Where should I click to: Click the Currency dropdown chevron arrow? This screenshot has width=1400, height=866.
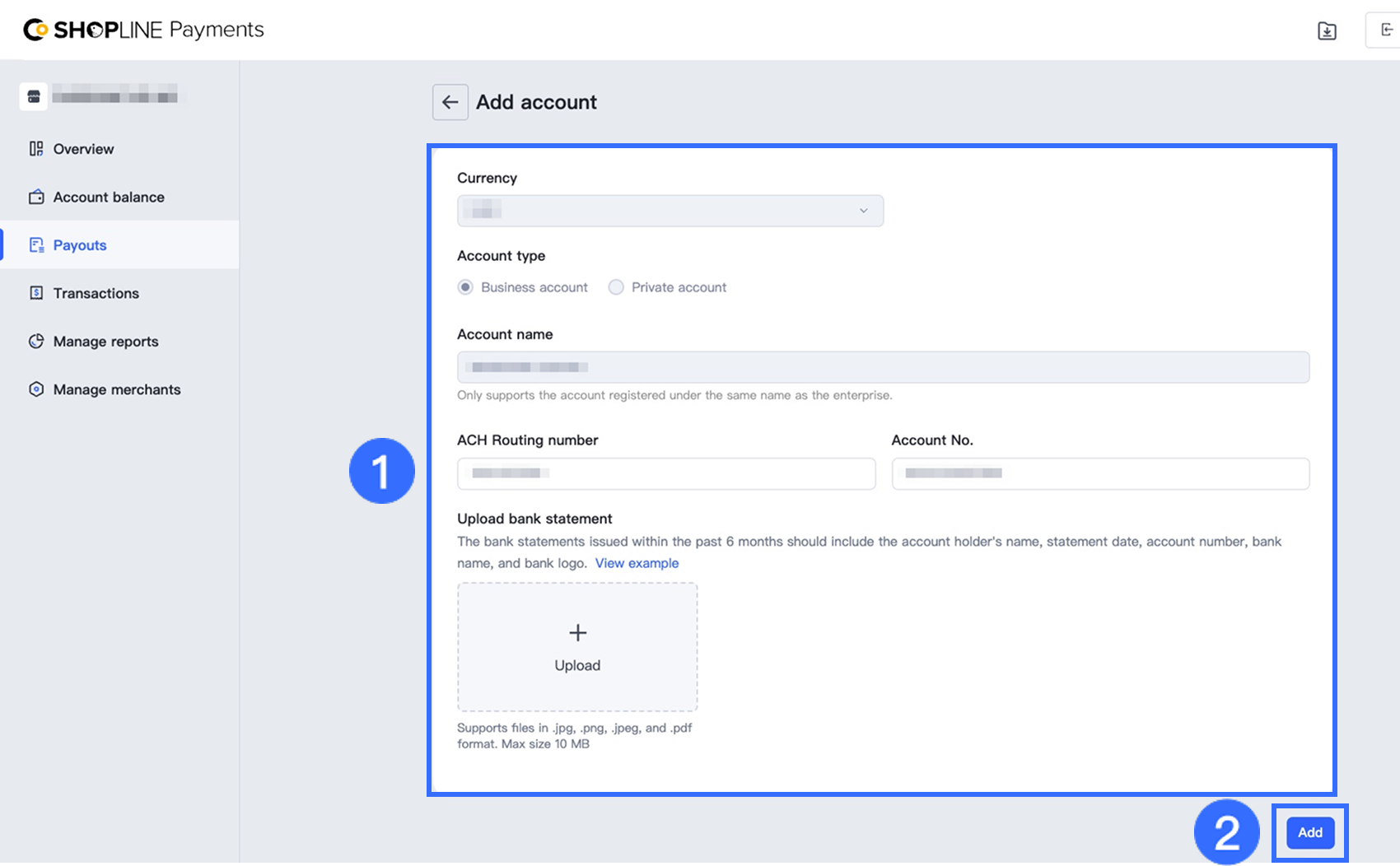point(863,211)
